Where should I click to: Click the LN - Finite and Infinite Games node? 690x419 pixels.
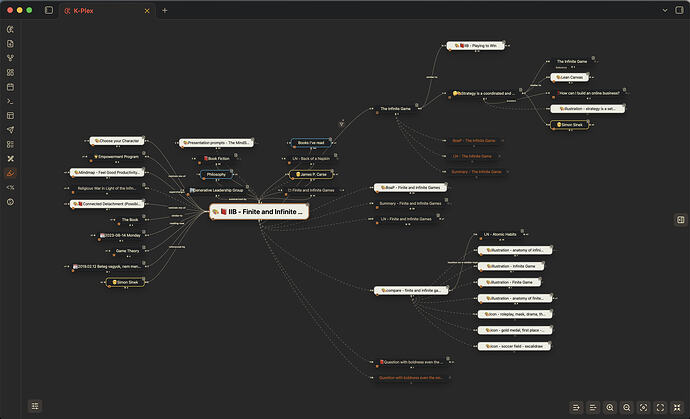coord(406,219)
